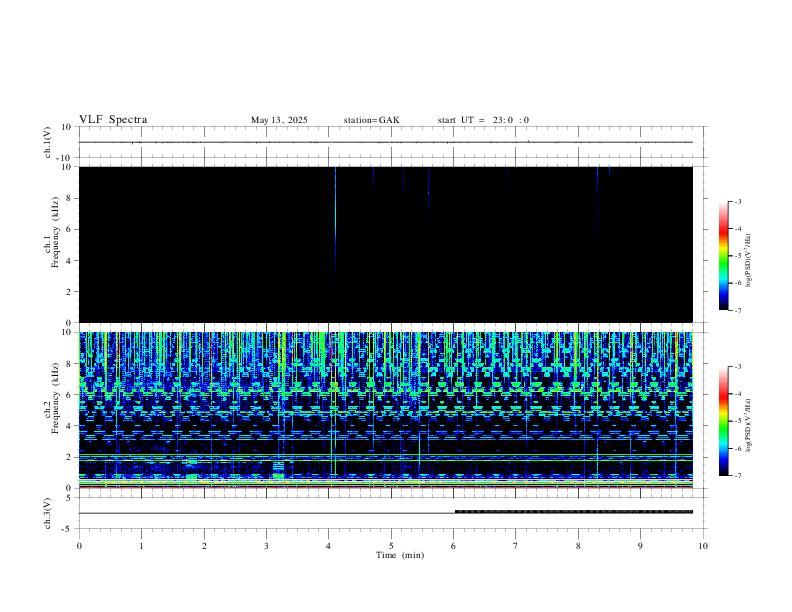The height and width of the screenshot is (612, 792).
Task: Click the "ch.1(V)" axis label at the top
Action: click(48, 142)
